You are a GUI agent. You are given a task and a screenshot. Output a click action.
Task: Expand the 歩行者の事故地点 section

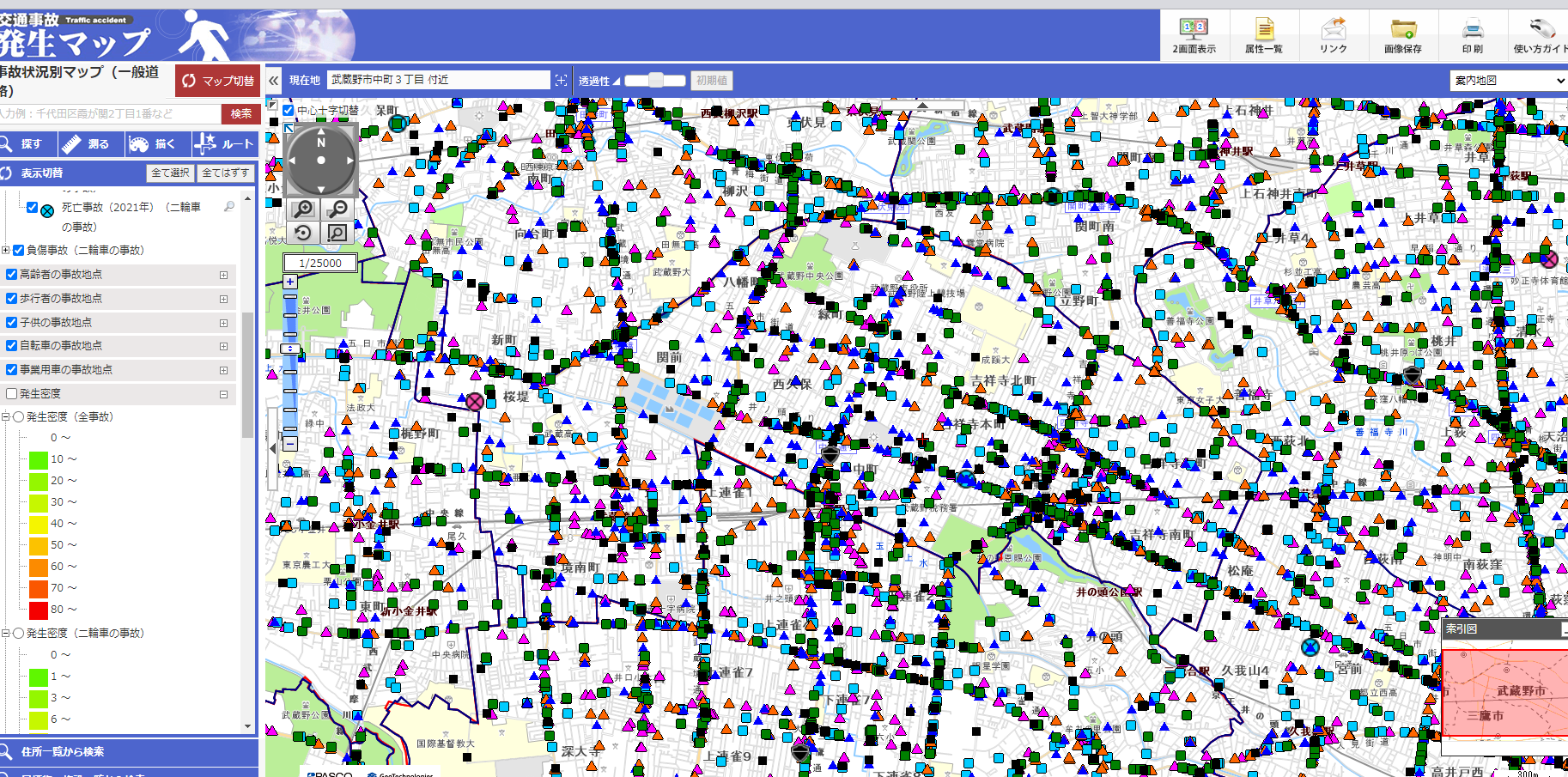coord(223,300)
